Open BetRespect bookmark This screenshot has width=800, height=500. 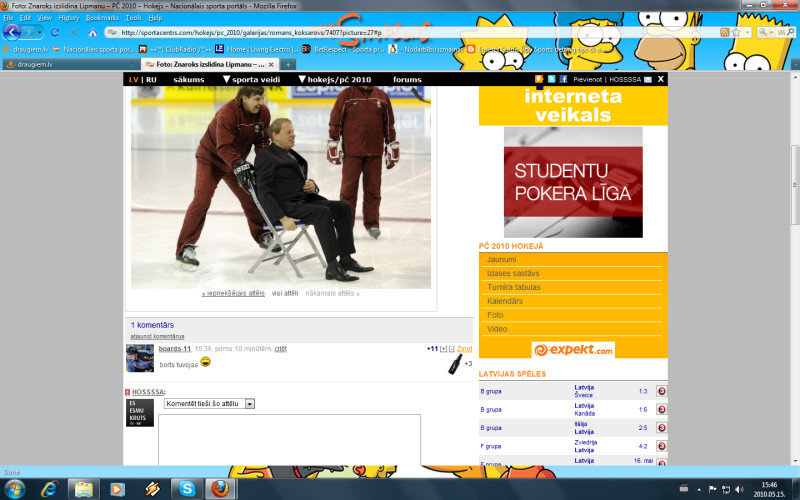(343, 49)
